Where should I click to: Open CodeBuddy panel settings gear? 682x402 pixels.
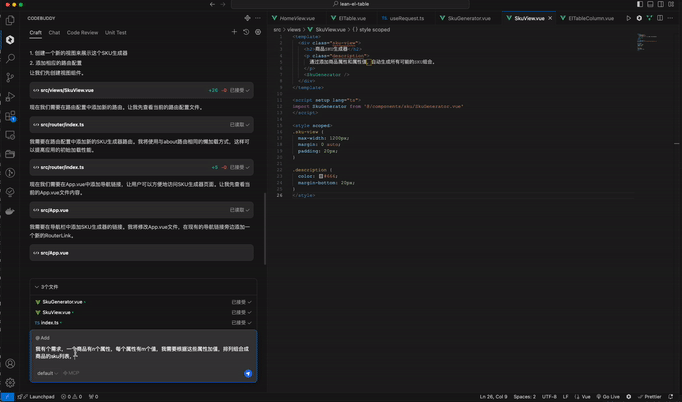258,32
